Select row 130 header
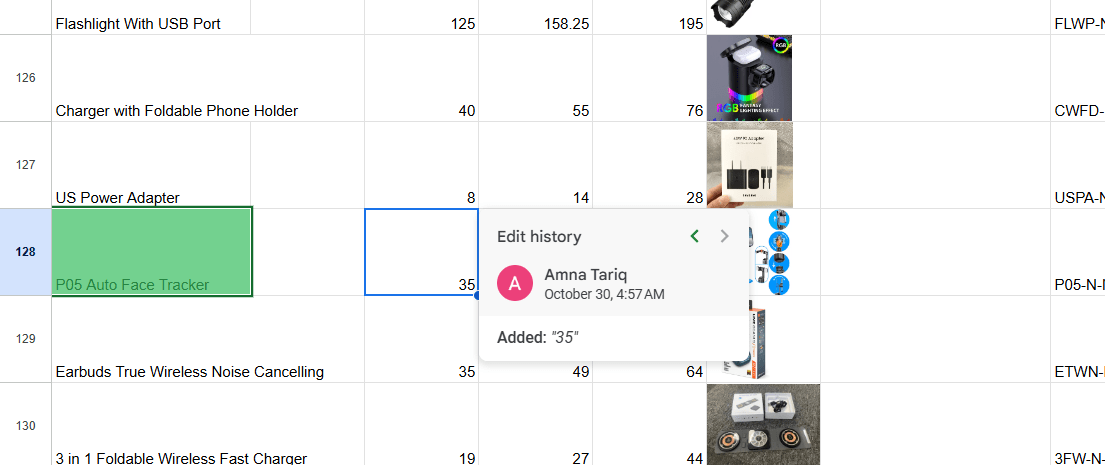 coord(25,425)
